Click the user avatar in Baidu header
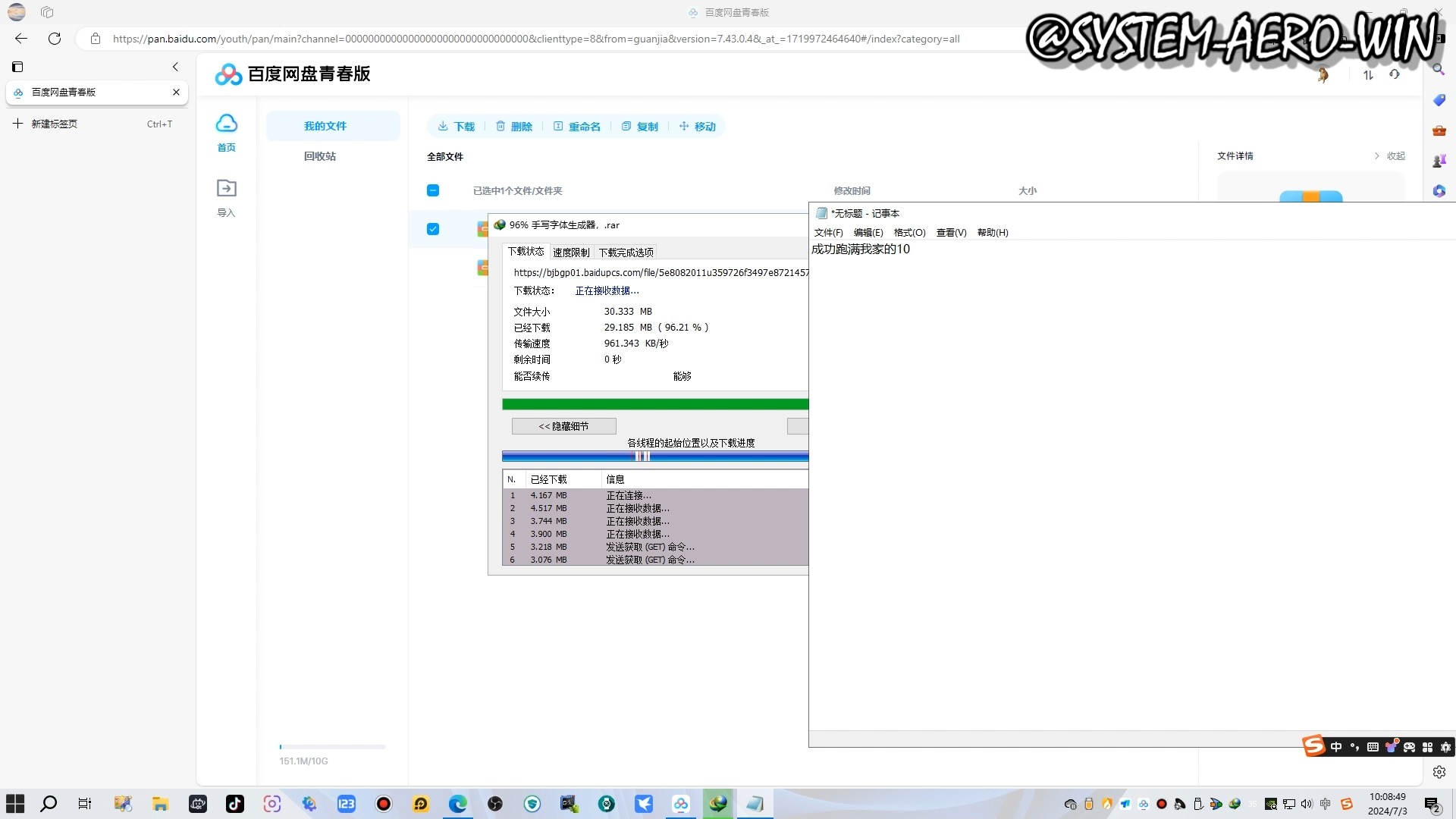The height and width of the screenshot is (819, 1456). pyautogui.click(x=1323, y=75)
